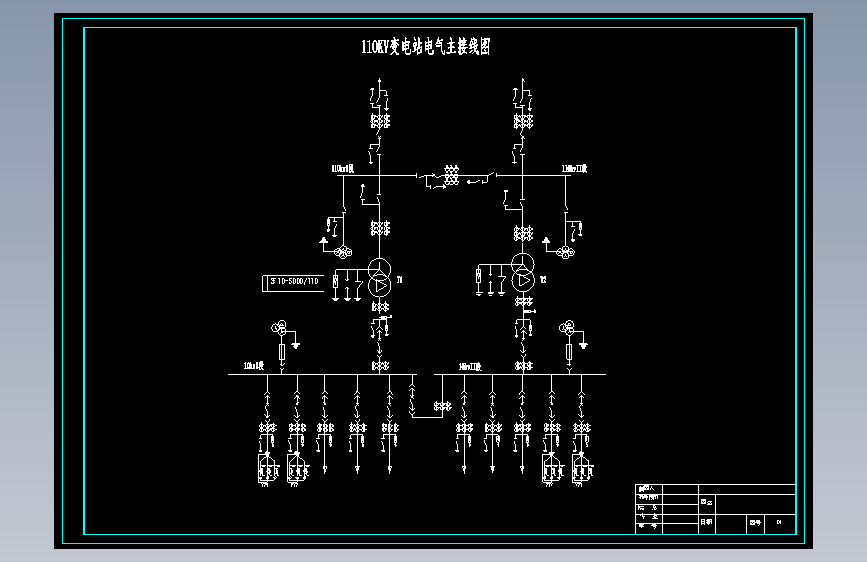Screen dimensions: 867x562
Task: Click the T2 transformer symbol
Action: (x=523, y=273)
